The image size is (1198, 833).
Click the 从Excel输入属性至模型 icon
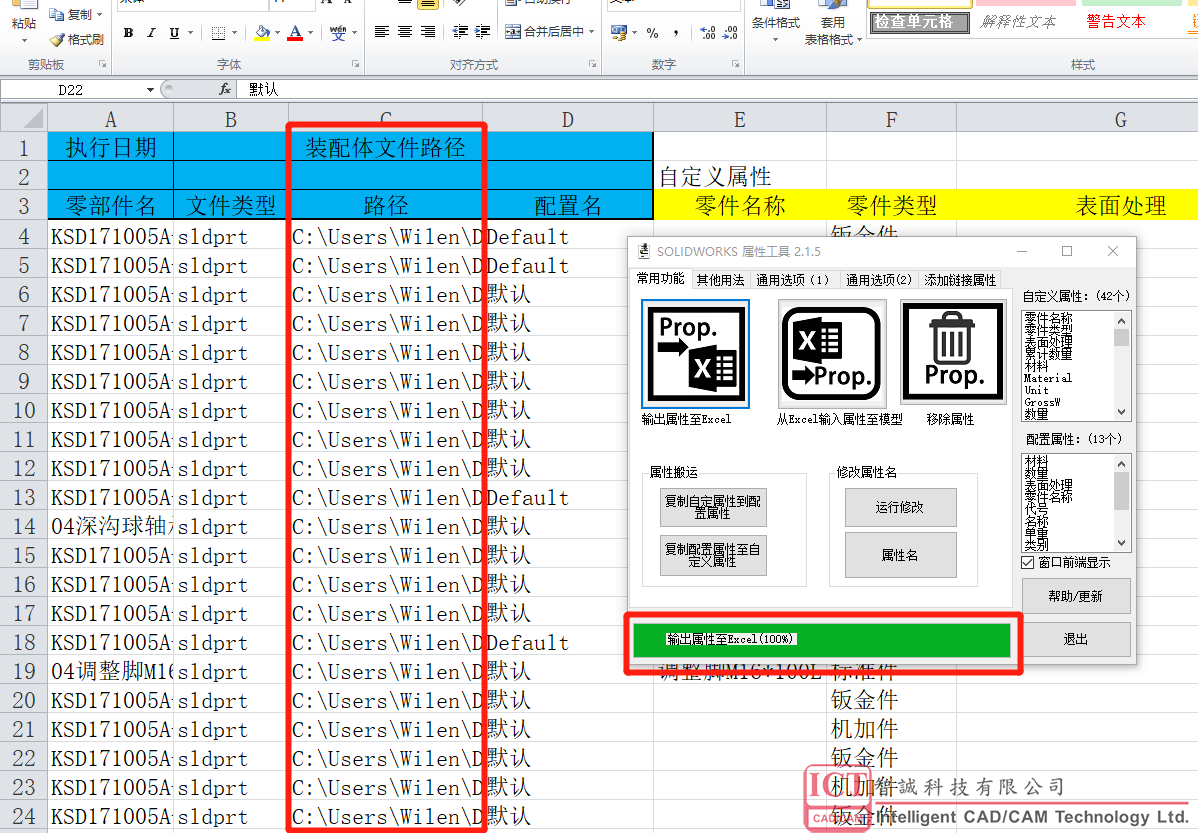pyautogui.click(x=832, y=354)
